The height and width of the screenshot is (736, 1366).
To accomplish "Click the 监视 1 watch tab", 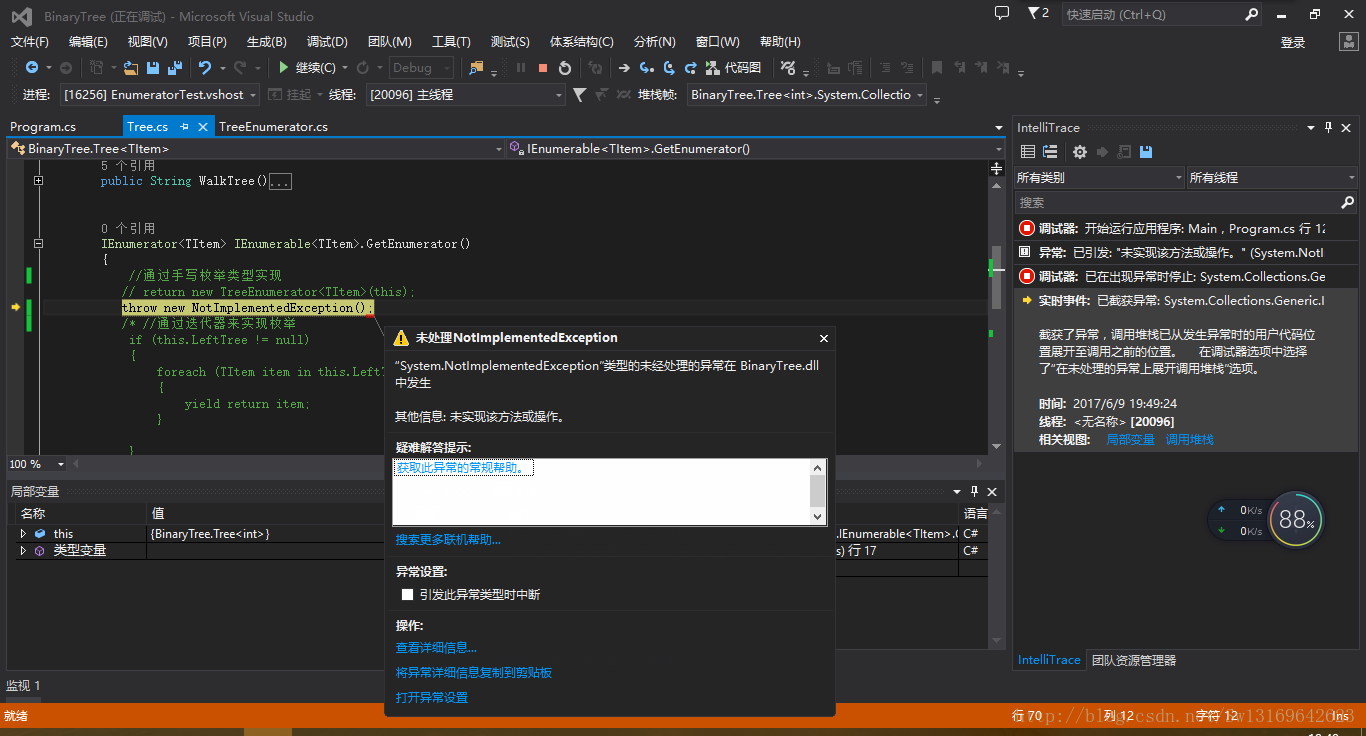I will [x=24, y=685].
